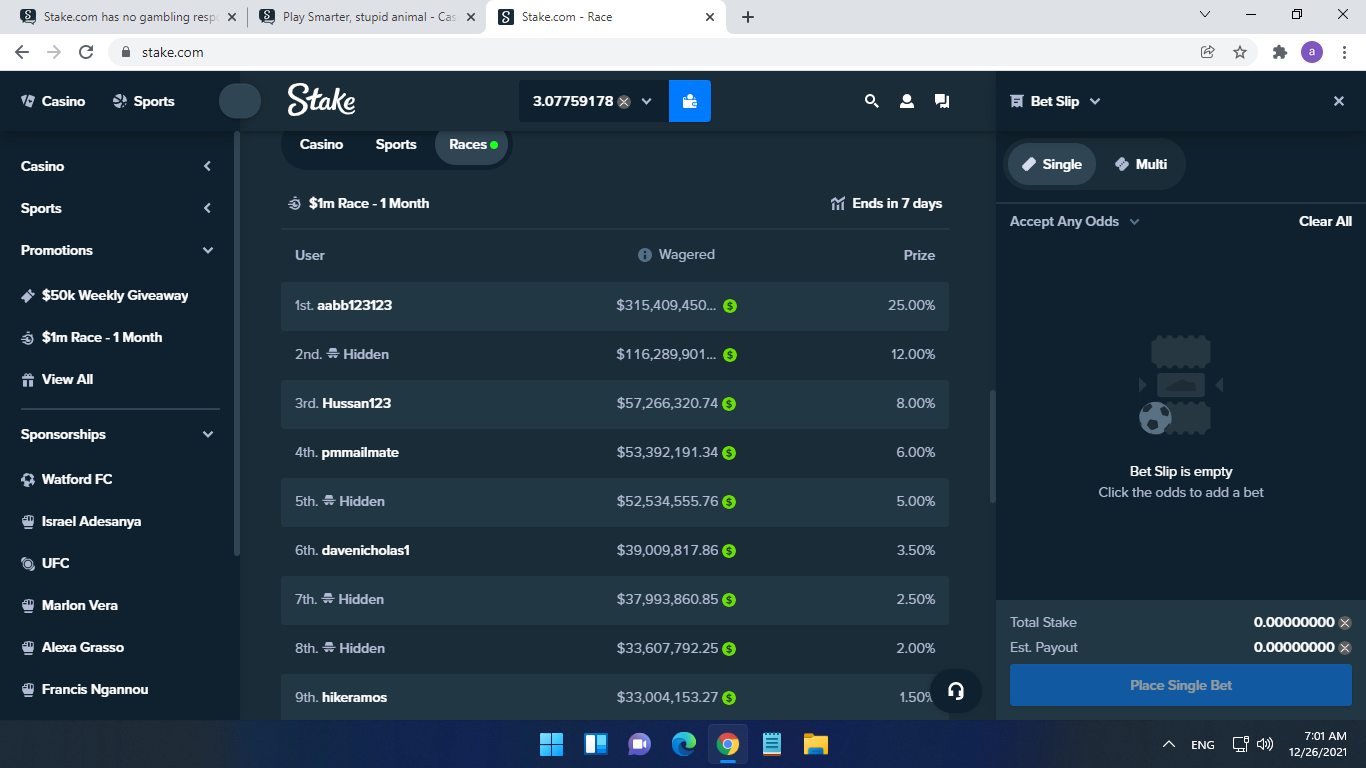Click user davenicholas1 in leaderboard

pos(366,550)
